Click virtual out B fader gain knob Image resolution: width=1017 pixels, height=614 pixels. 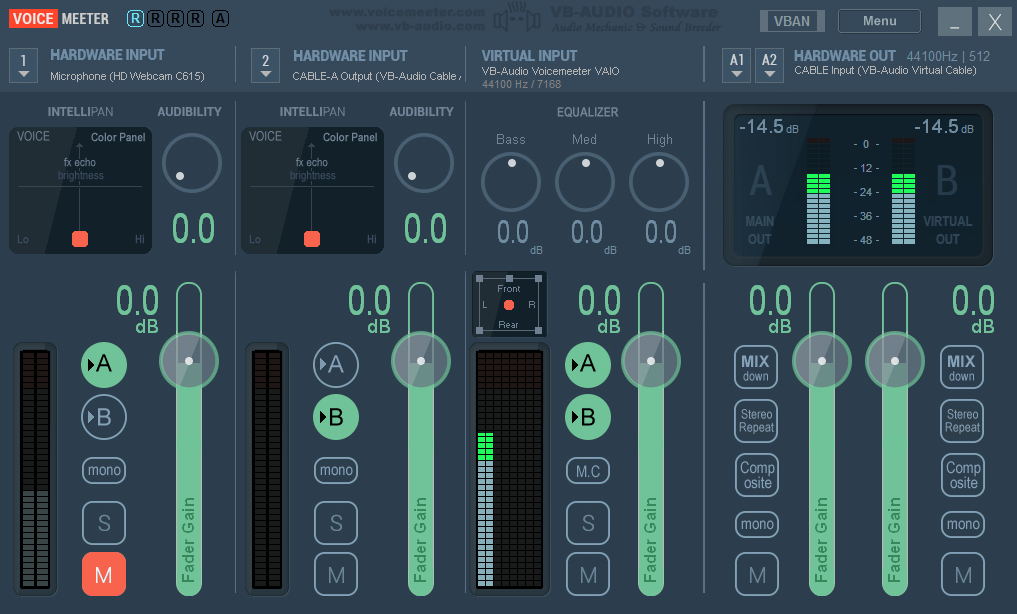895,360
